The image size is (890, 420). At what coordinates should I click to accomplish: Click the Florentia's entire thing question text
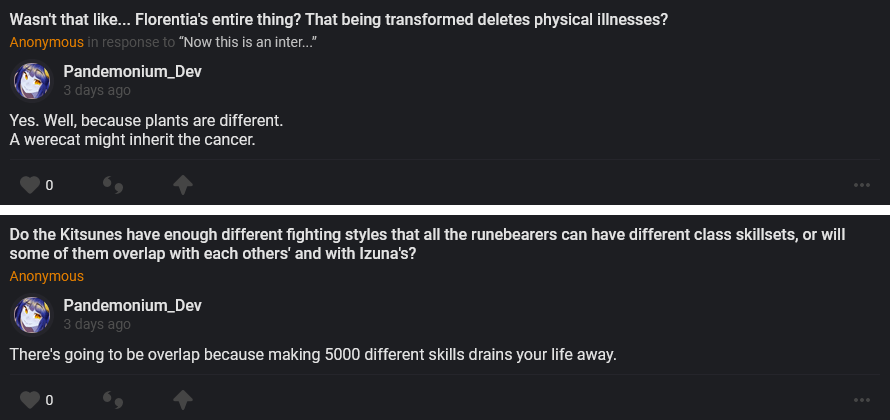338,18
